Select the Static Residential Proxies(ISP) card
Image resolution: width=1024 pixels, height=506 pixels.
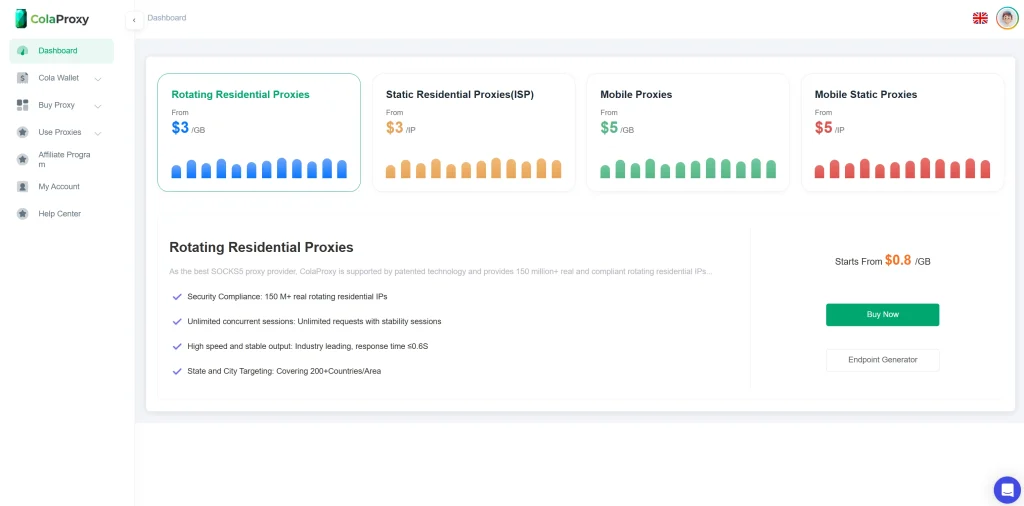(x=473, y=133)
